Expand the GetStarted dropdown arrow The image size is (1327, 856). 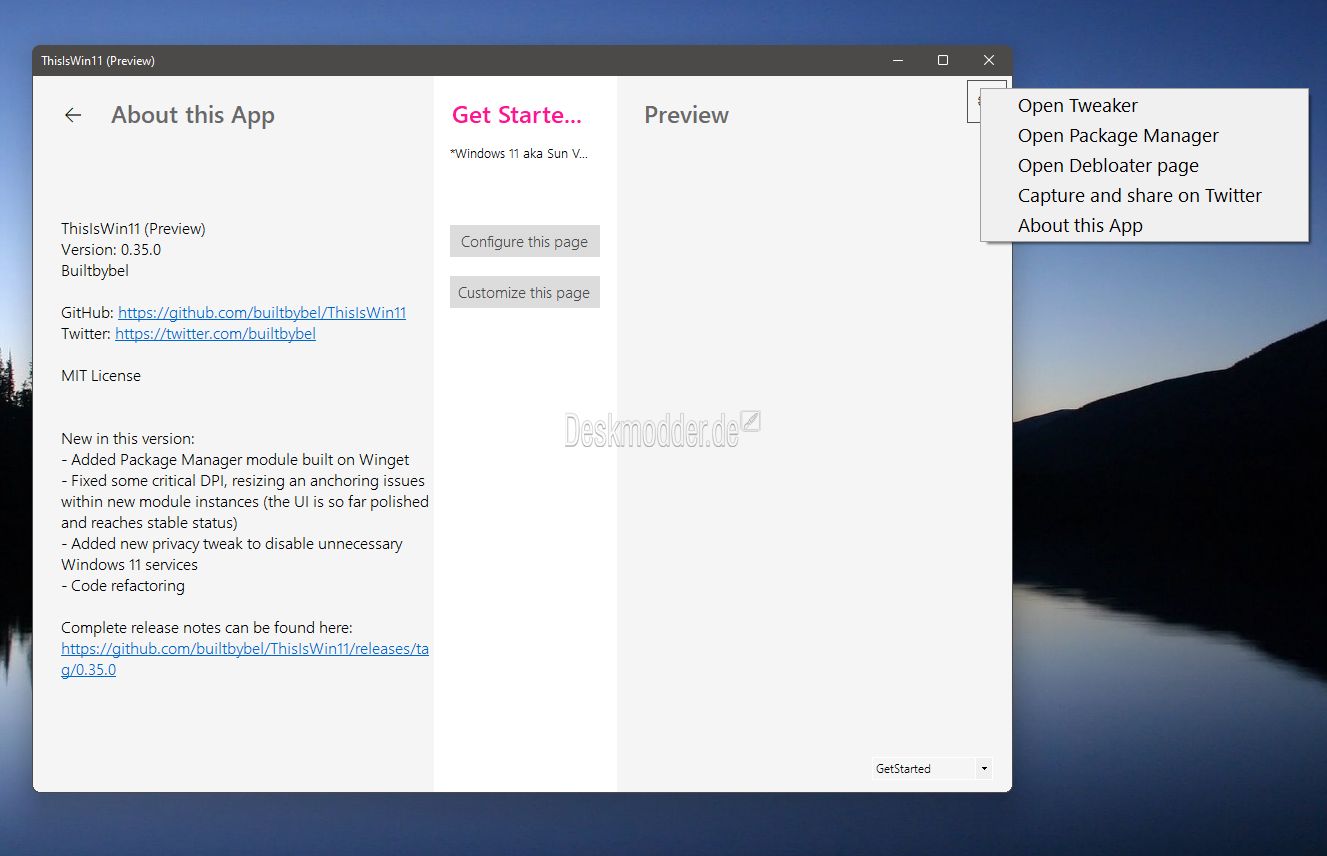point(984,769)
